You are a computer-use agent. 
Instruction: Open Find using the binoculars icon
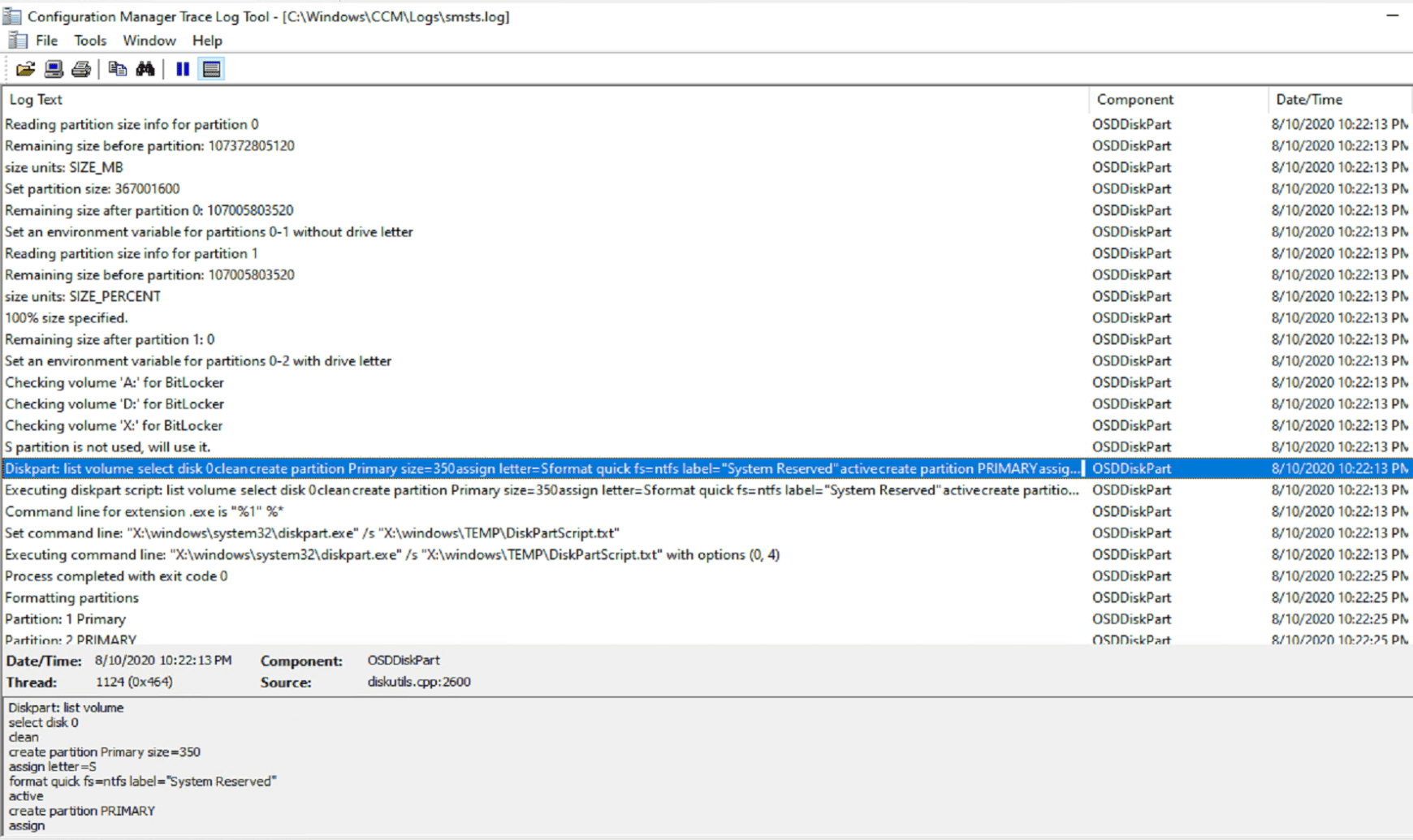click(145, 68)
